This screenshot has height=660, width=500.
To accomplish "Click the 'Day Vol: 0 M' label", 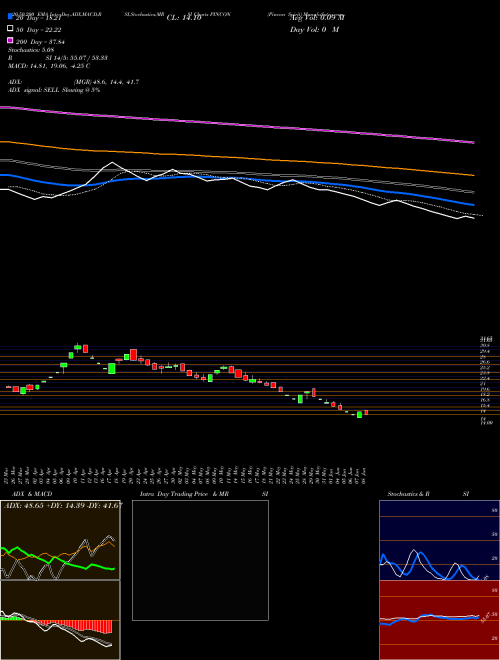I will pos(314,30).
